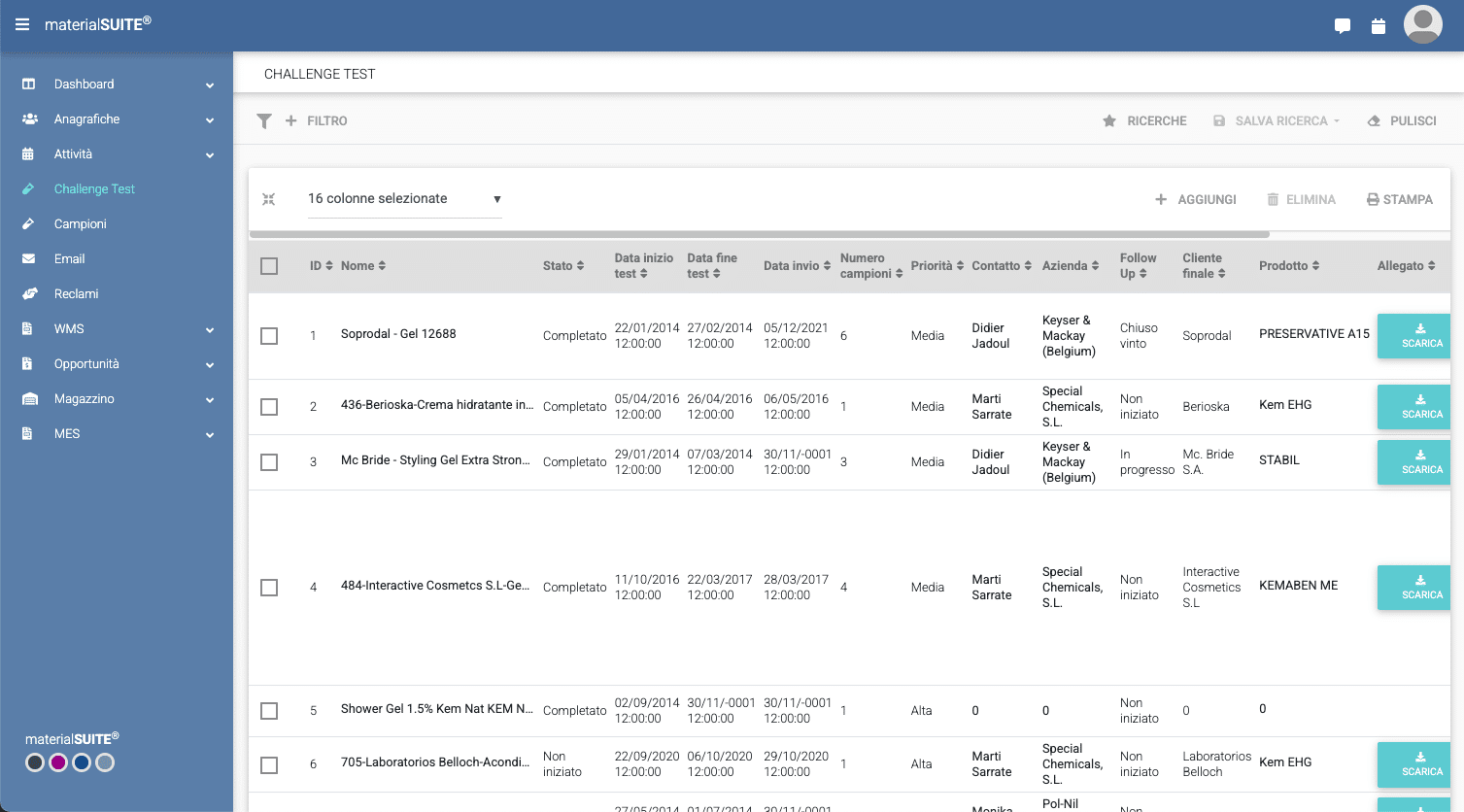Check the box for row 2 Berioska
This screenshot has height=812, width=1464.
click(x=269, y=407)
